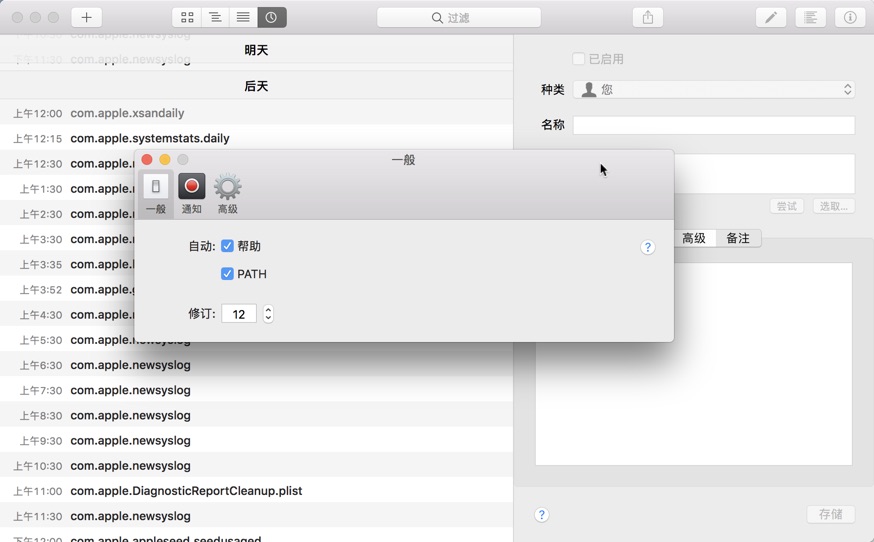
Task: Click the add (+) toolbar button
Action: pos(86,17)
